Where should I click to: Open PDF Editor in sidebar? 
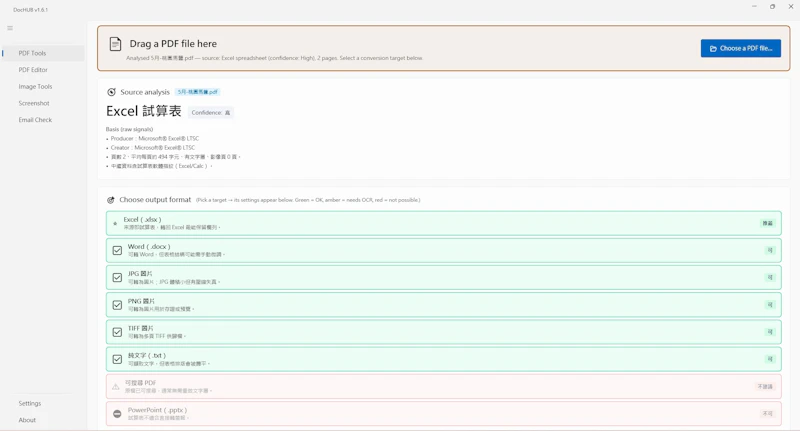point(43,70)
